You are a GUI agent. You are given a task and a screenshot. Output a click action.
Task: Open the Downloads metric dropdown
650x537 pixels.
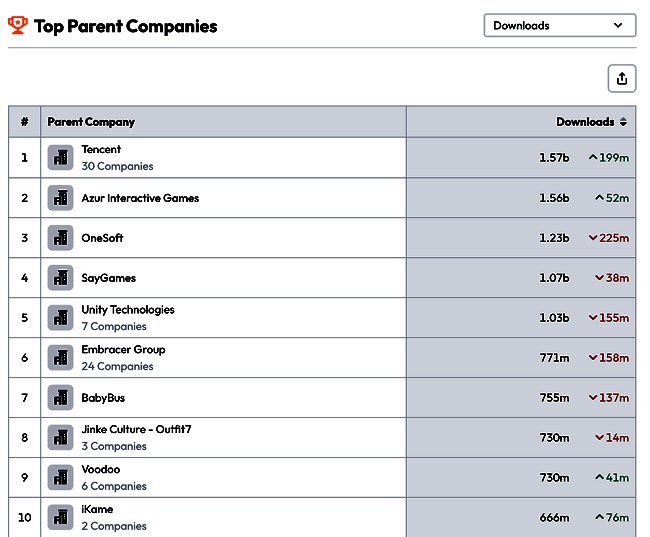559,26
